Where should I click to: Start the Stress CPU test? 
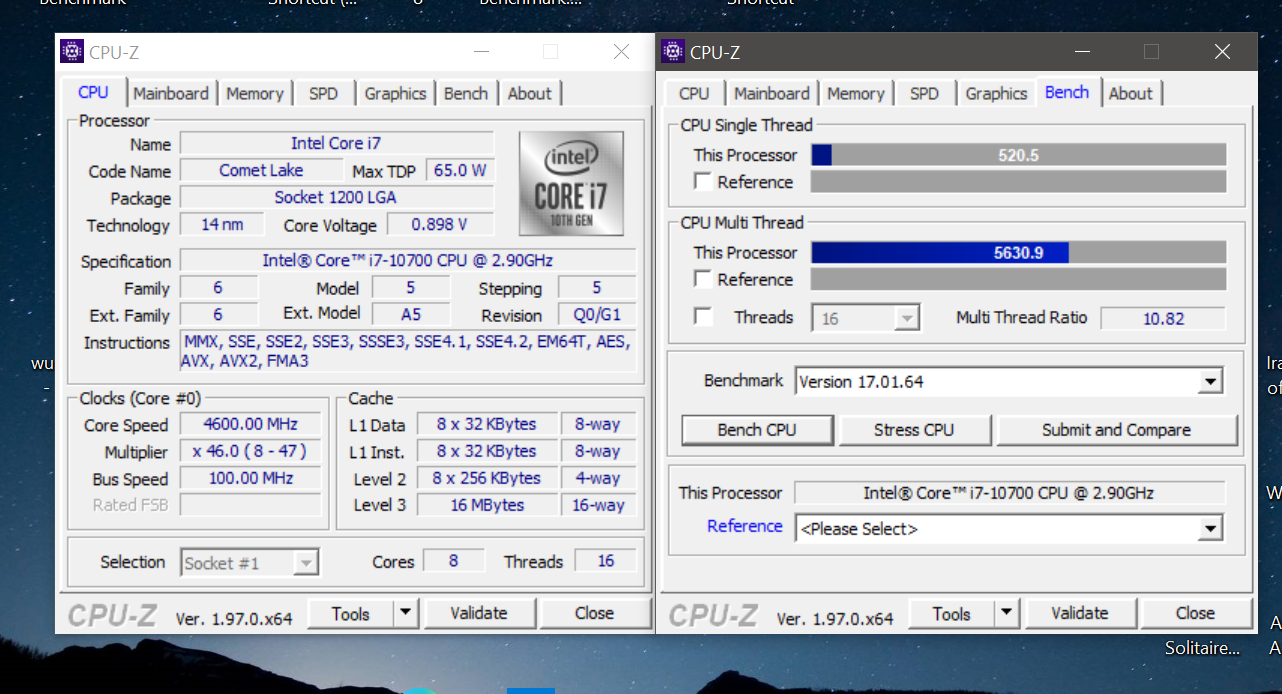[914, 430]
